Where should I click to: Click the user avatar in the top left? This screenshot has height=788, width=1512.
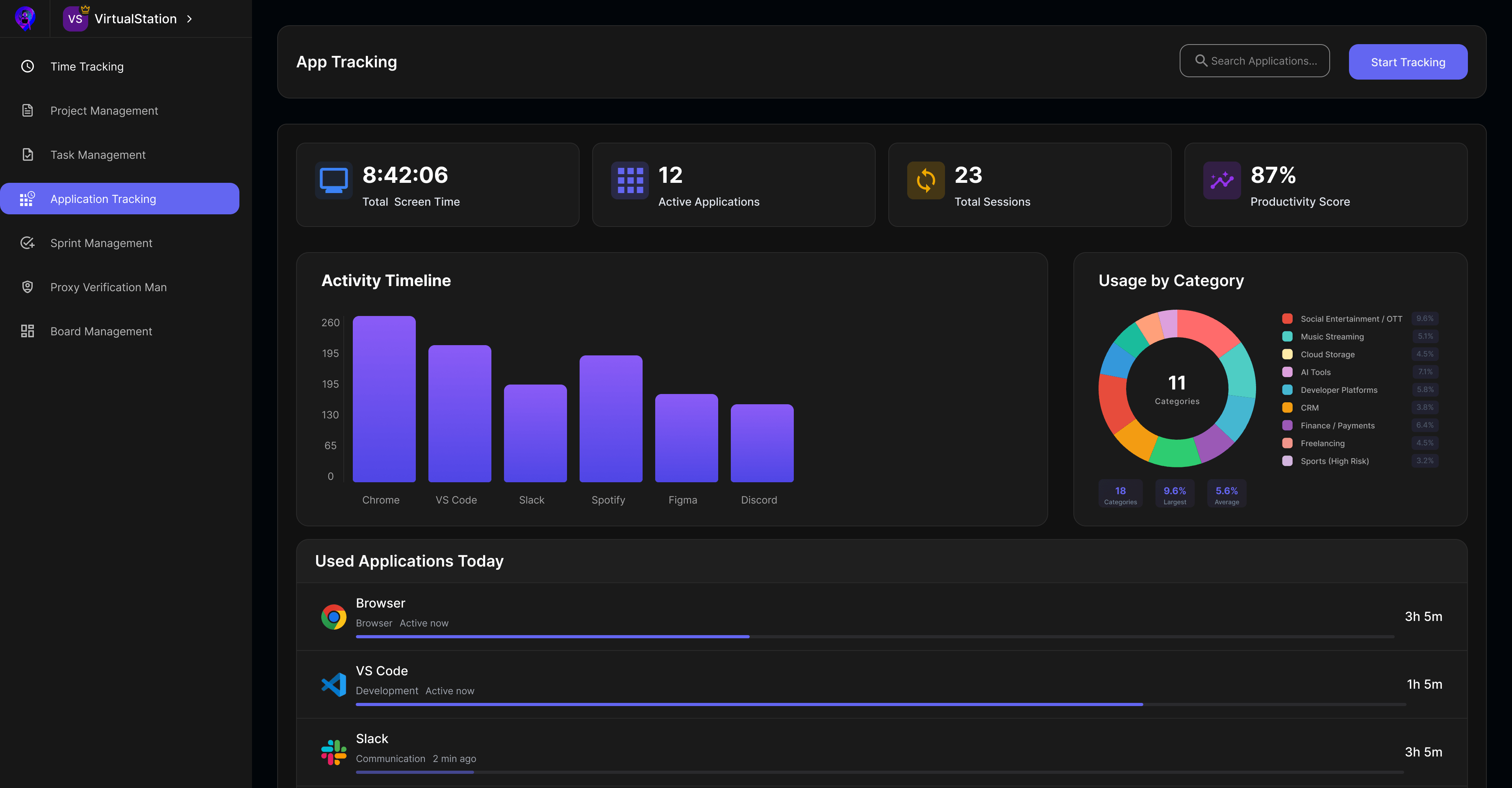click(x=25, y=18)
